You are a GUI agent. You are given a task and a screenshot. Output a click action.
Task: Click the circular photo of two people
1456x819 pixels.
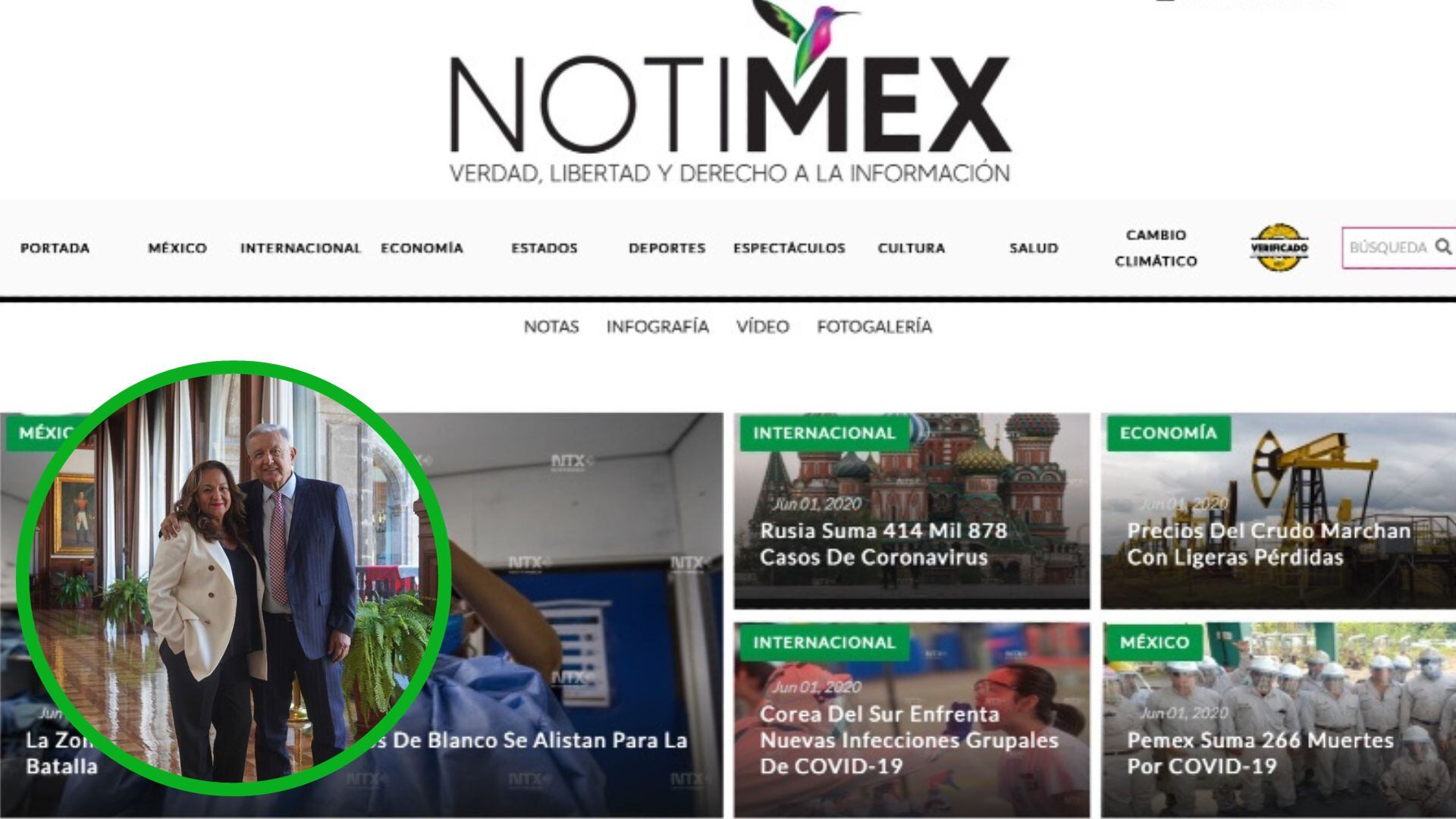coord(234,578)
